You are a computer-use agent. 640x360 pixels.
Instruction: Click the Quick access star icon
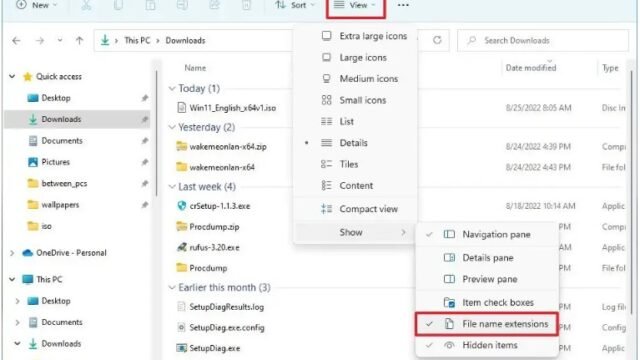point(27,76)
